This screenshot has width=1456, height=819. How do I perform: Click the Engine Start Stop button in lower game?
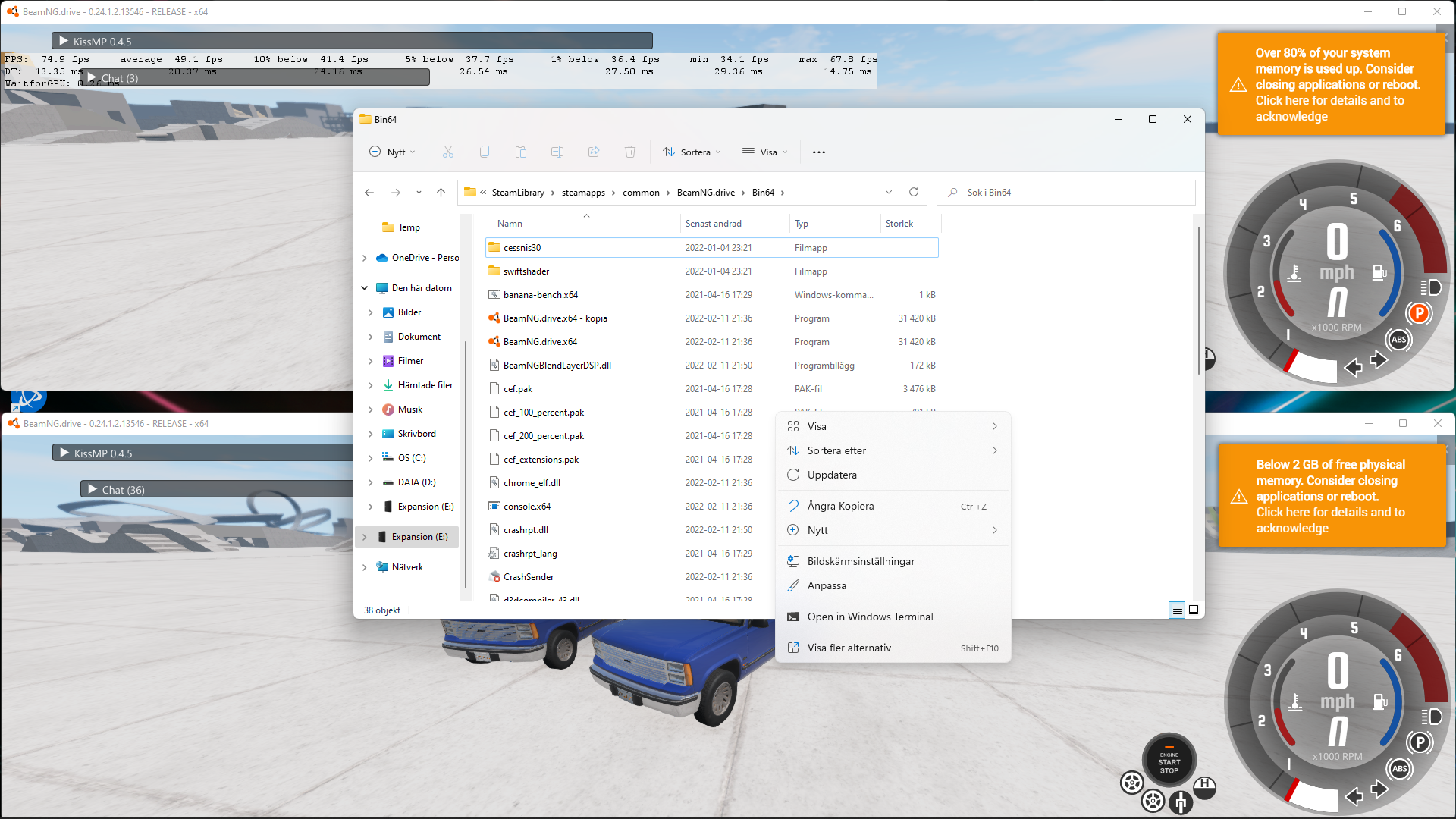[1169, 761]
